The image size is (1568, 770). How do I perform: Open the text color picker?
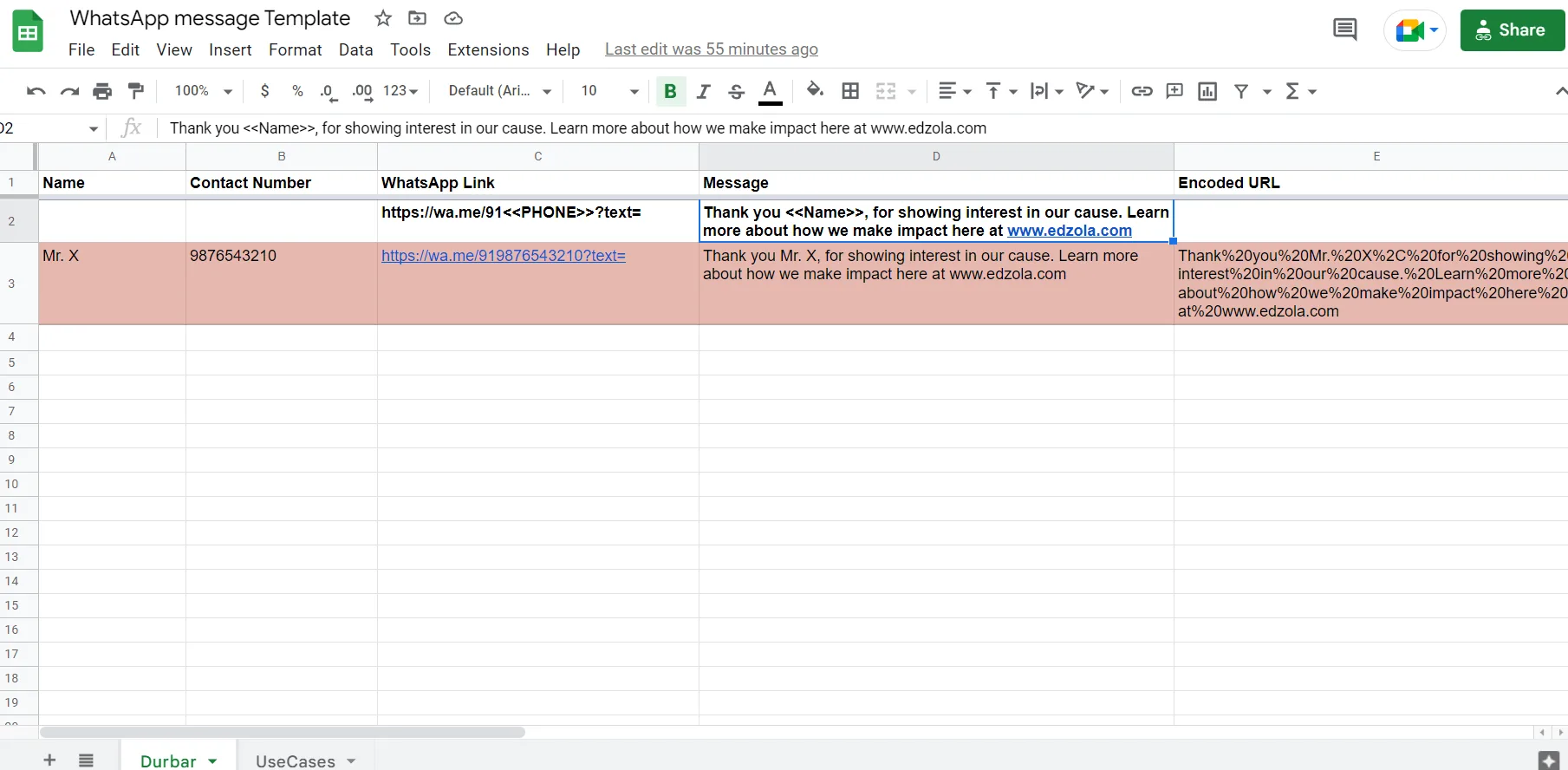point(770,91)
